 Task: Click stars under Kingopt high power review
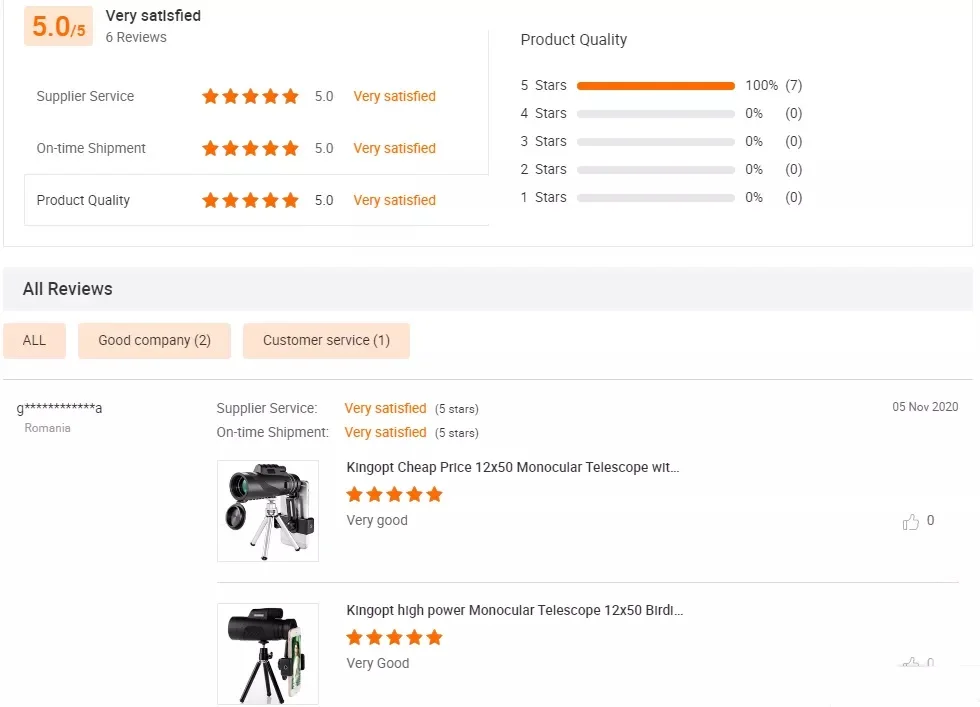[394, 638]
